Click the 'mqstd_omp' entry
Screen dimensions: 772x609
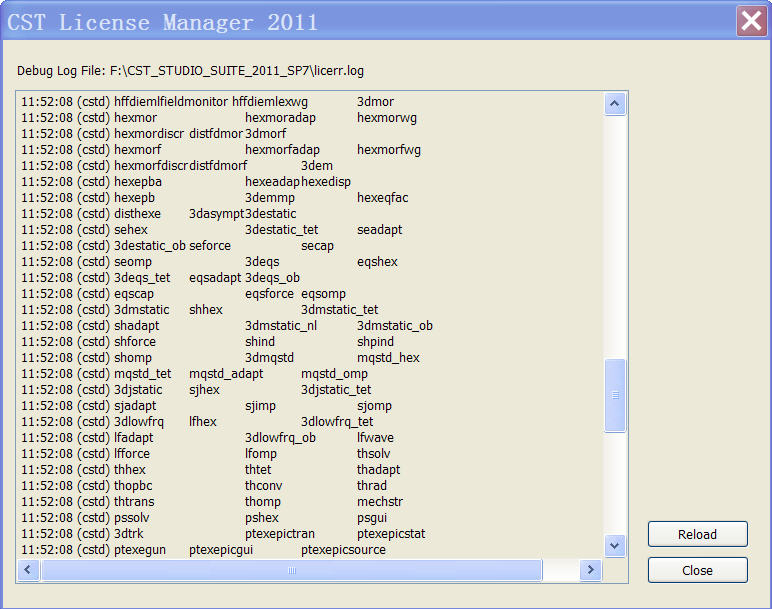pyautogui.click(x=334, y=374)
